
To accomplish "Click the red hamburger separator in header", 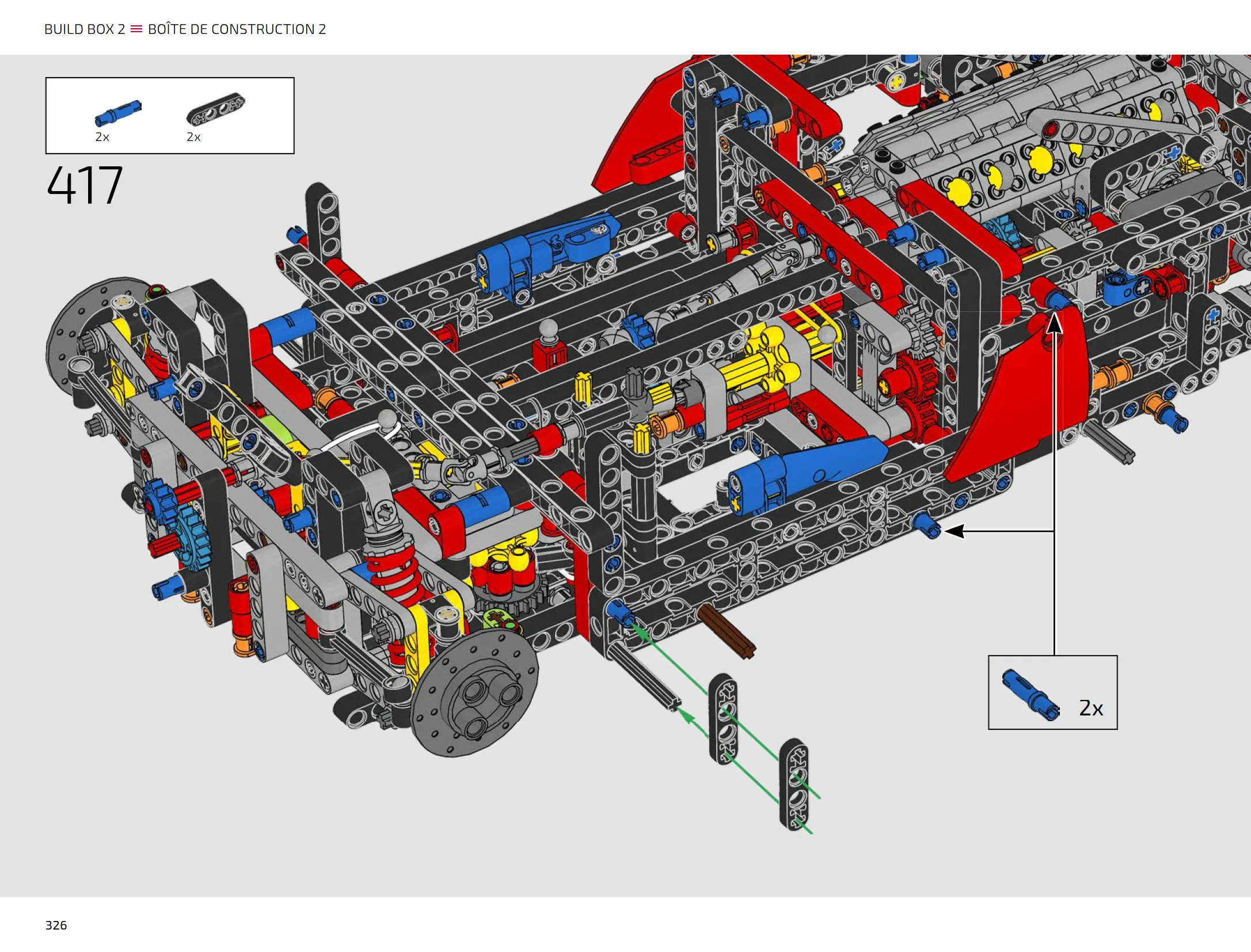I will 136,29.
